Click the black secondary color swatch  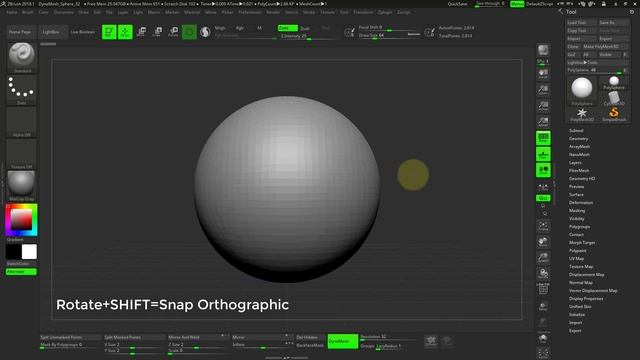13,252
